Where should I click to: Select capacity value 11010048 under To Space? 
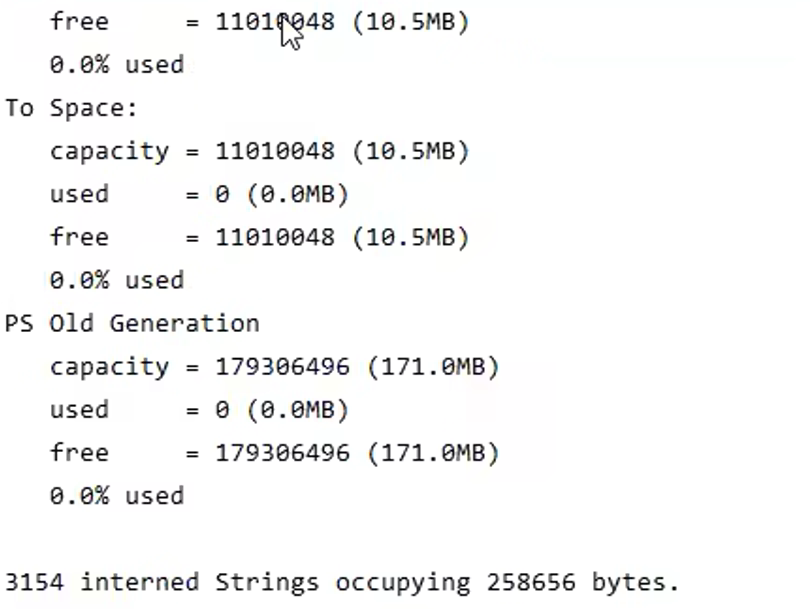[x=275, y=151]
